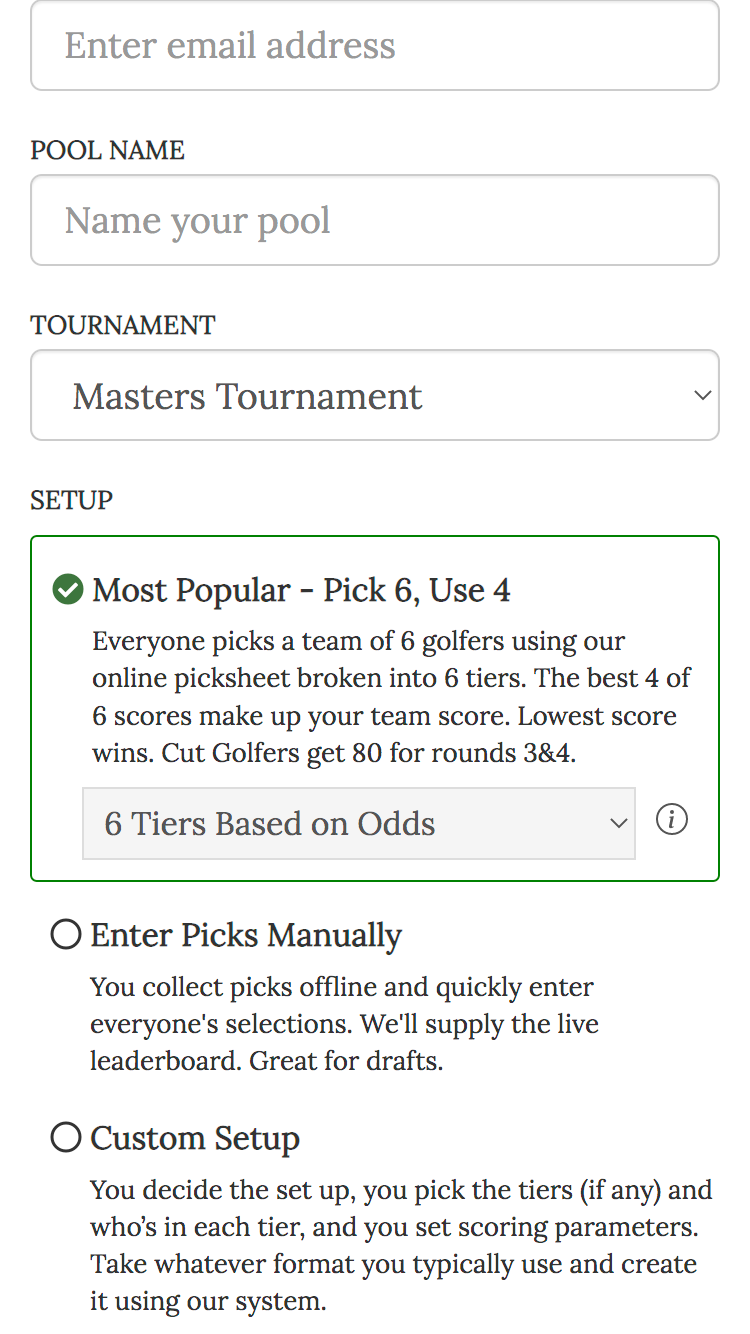Expand the 6 Tiers Based on Odds dropdown
This screenshot has width=750, height=1334.
click(358, 823)
